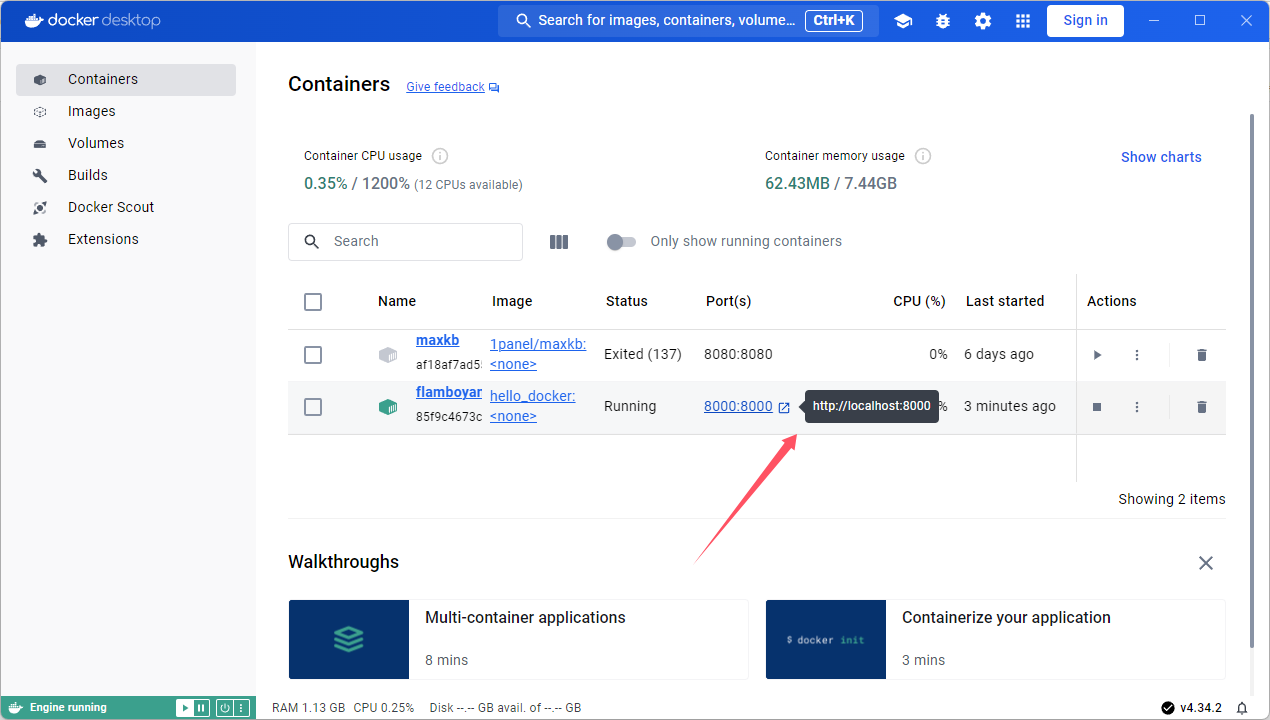Screen dimensions: 1270x720
Task: Click the Engine running status label
Action: tap(68, 708)
